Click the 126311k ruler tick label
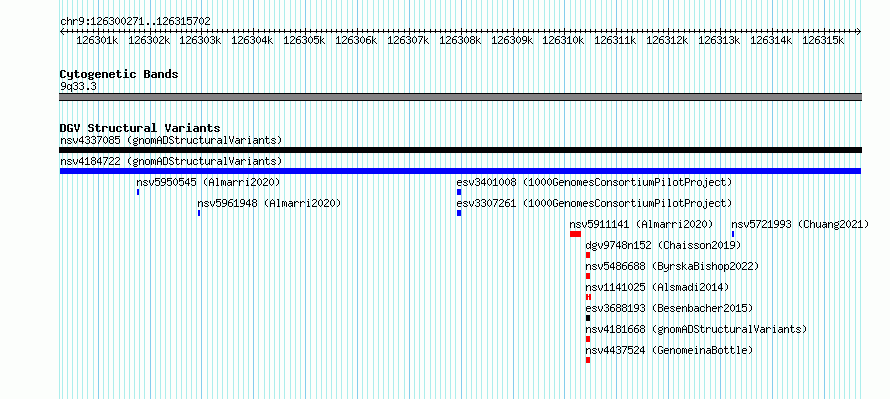The image size is (890, 399). point(616,40)
